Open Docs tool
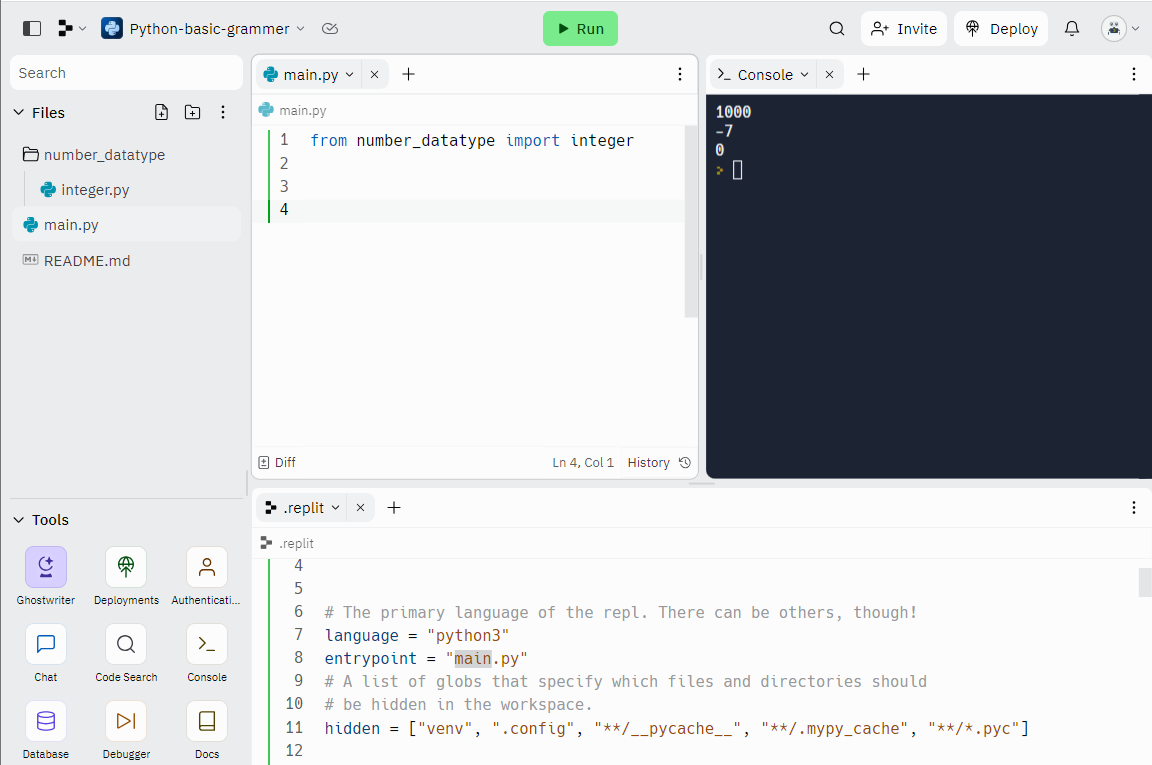Viewport: 1152px width, 765px height. 206,730
